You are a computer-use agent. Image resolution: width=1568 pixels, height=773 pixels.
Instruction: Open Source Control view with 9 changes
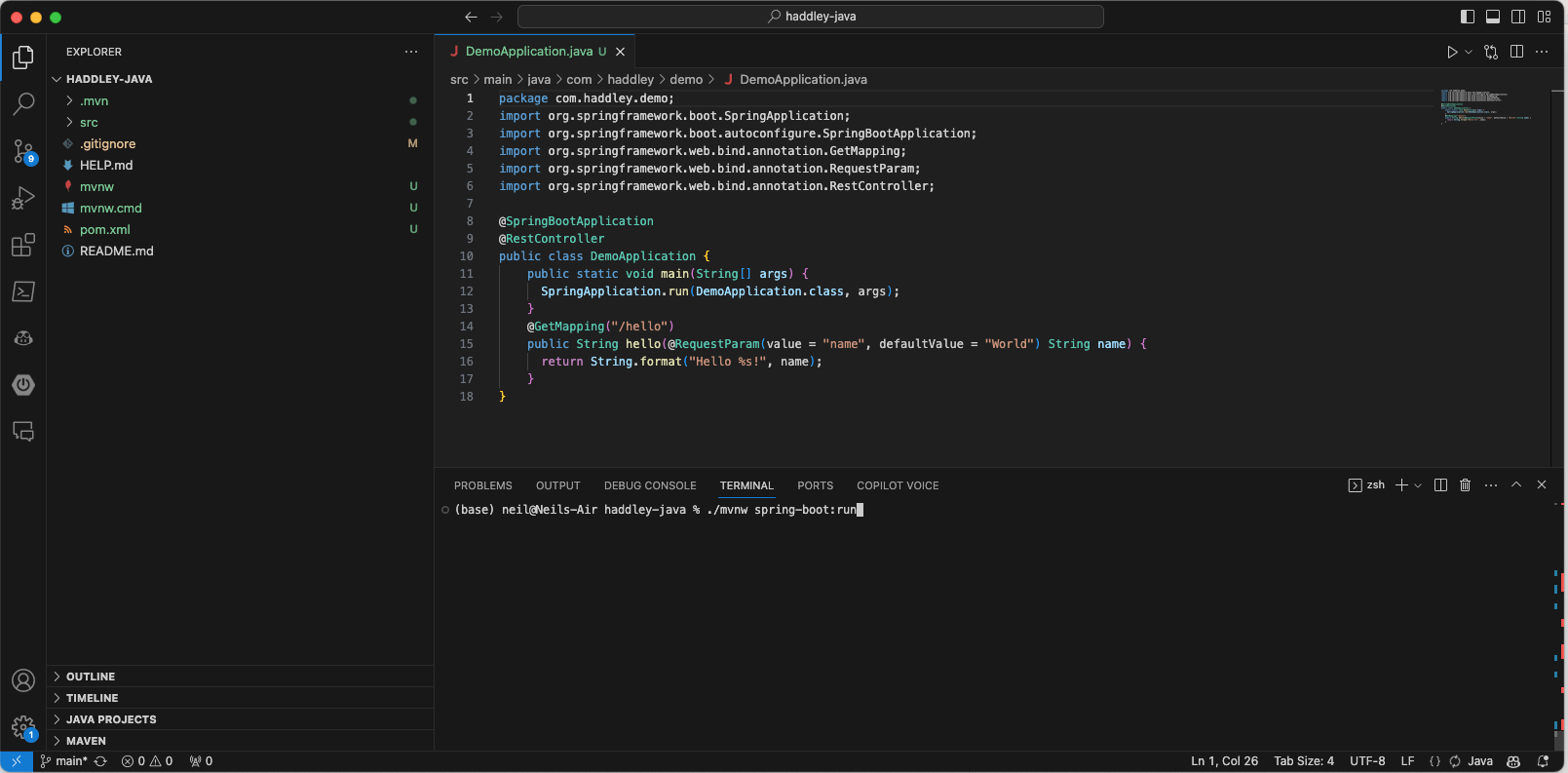coord(23,151)
